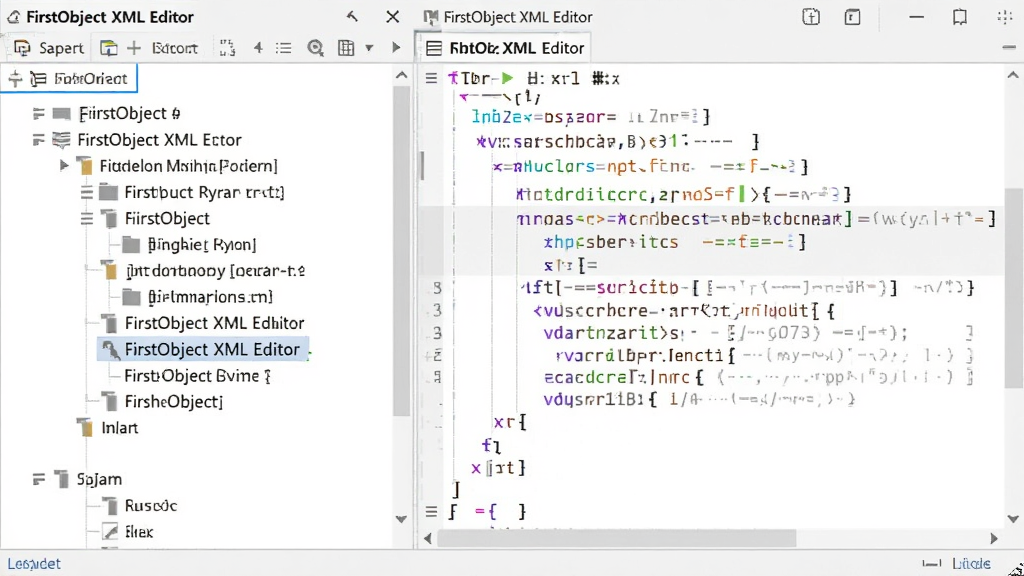Image resolution: width=1024 pixels, height=576 pixels.
Task: Close the left FirstObject XML Editor panel
Action: point(392,16)
